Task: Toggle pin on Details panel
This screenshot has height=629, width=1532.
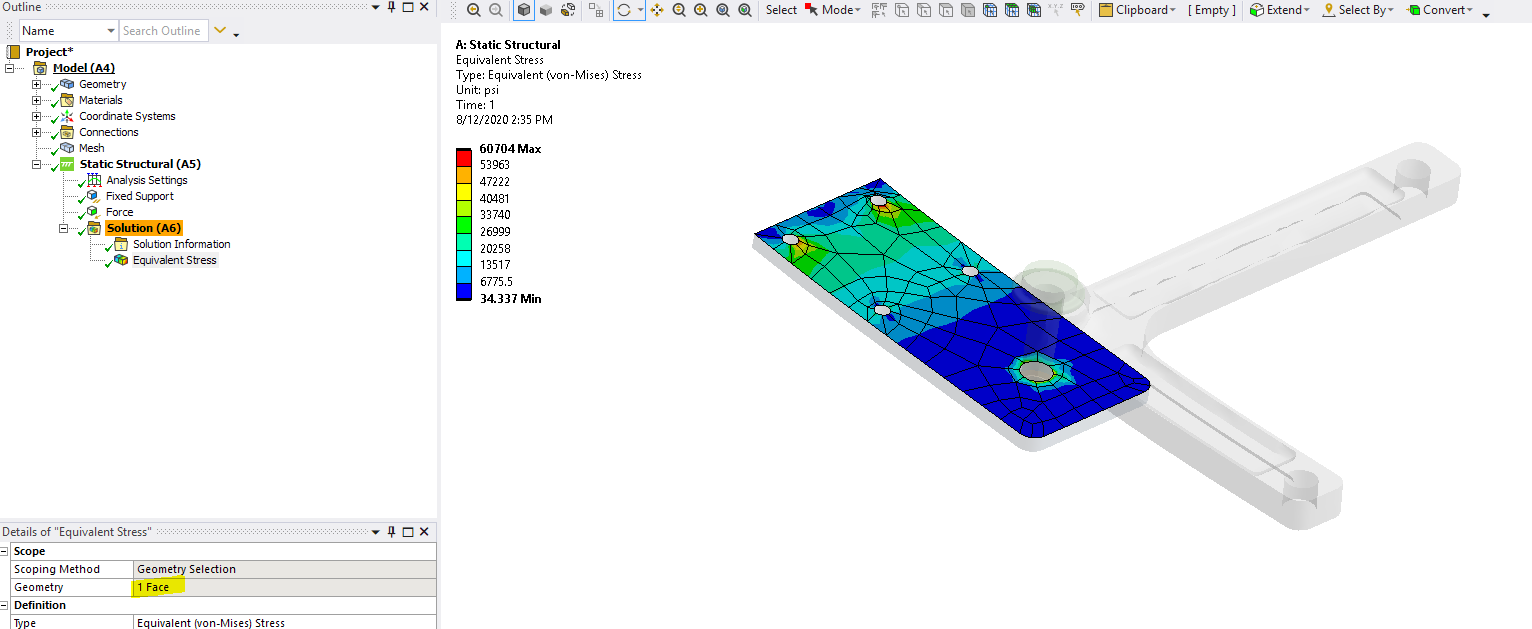Action: [x=391, y=532]
